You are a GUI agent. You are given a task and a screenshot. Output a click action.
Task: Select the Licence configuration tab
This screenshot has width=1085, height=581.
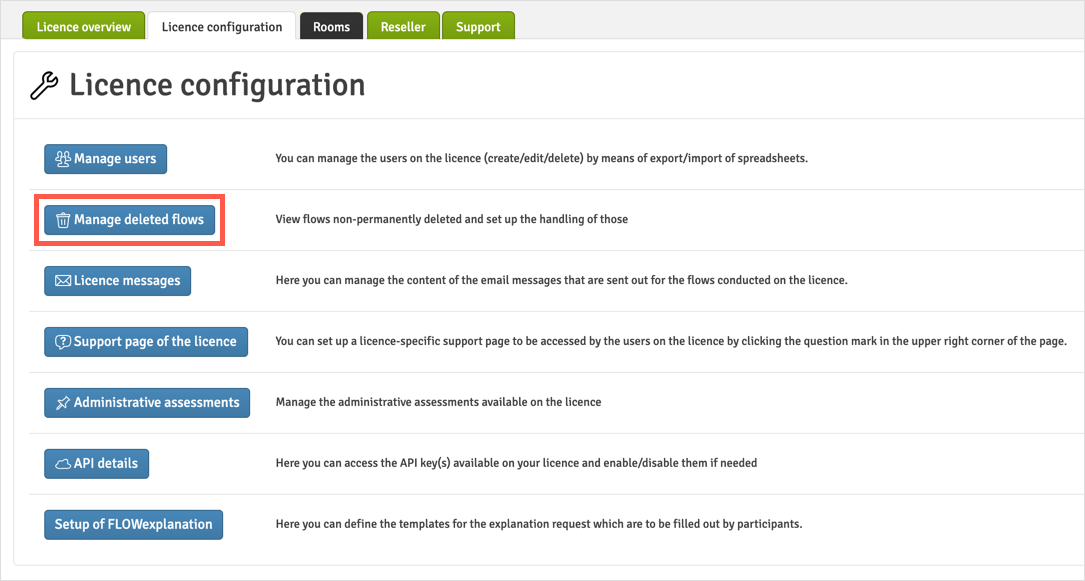(222, 27)
